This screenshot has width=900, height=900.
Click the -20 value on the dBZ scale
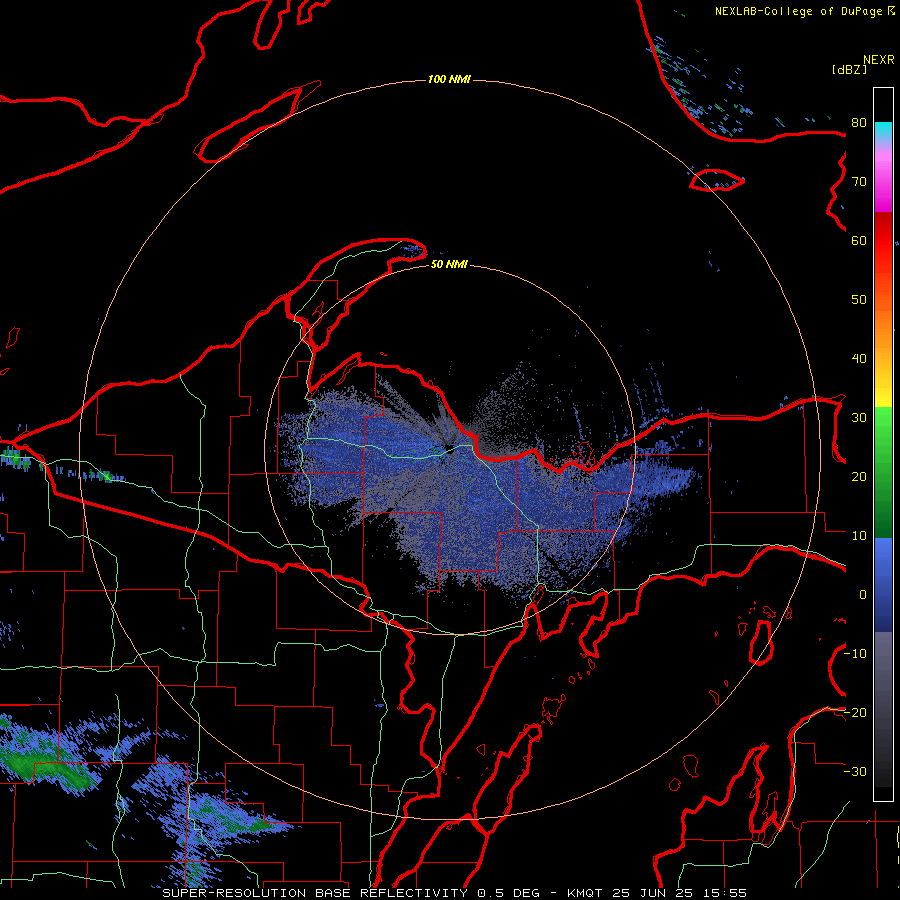(x=856, y=712)
